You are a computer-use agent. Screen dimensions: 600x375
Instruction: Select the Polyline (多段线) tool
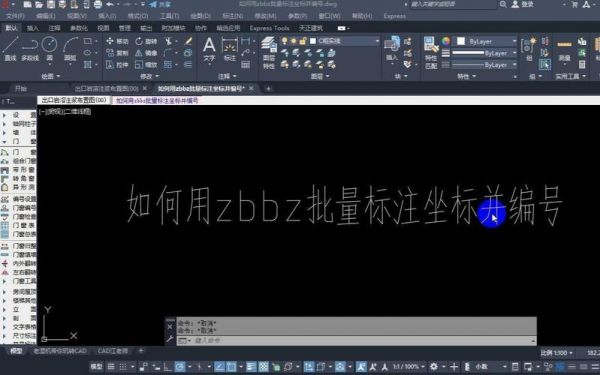click(x=30, y=49)
